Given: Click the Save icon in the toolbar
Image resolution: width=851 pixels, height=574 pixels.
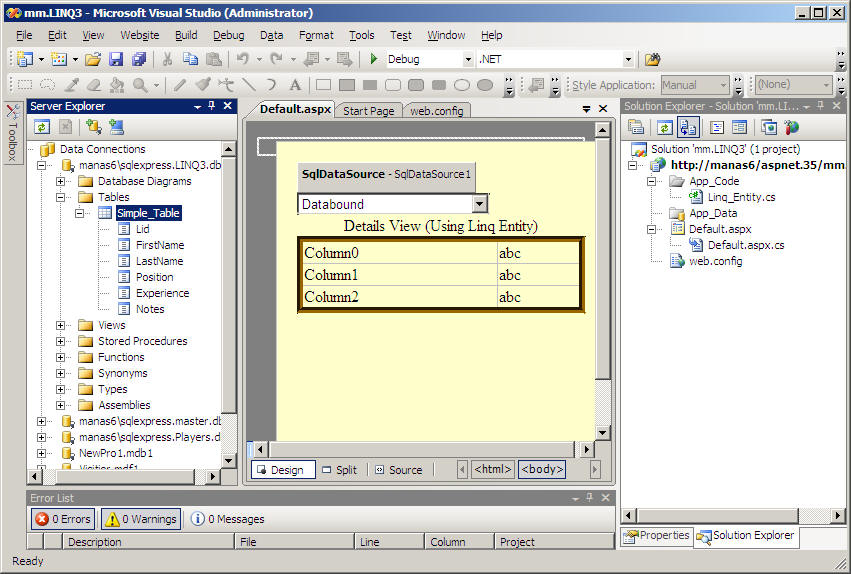Looking at the screenshot, I should 116,59.
